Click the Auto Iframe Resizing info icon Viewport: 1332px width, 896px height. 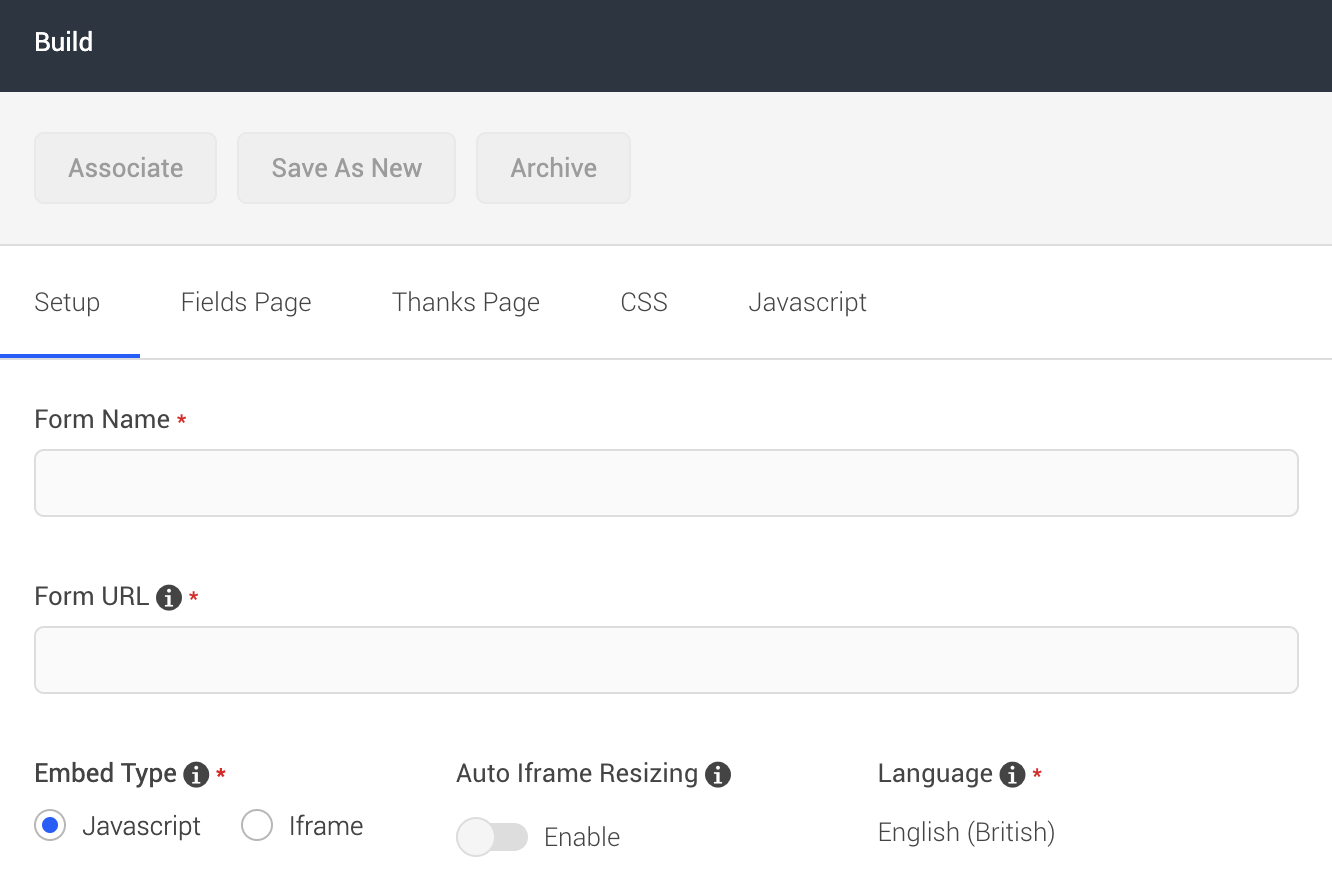718,775
